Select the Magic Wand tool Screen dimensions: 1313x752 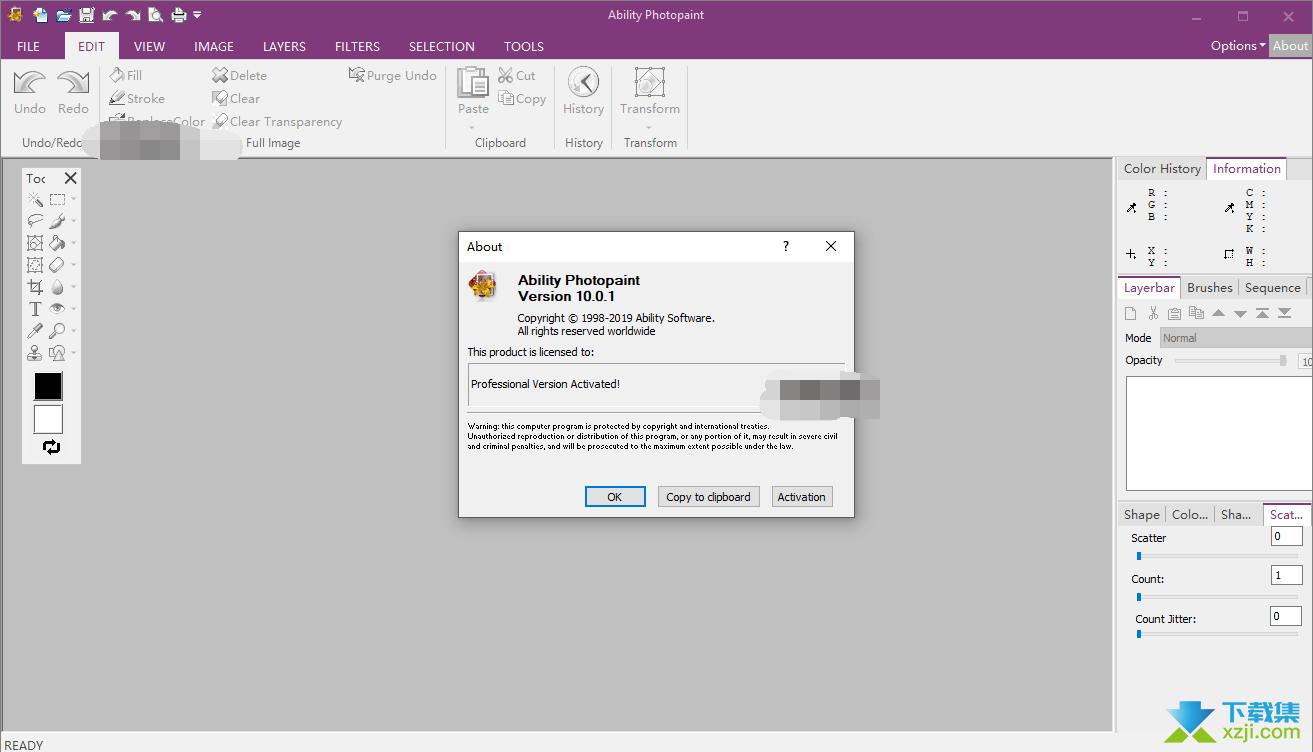click(35, 199)
